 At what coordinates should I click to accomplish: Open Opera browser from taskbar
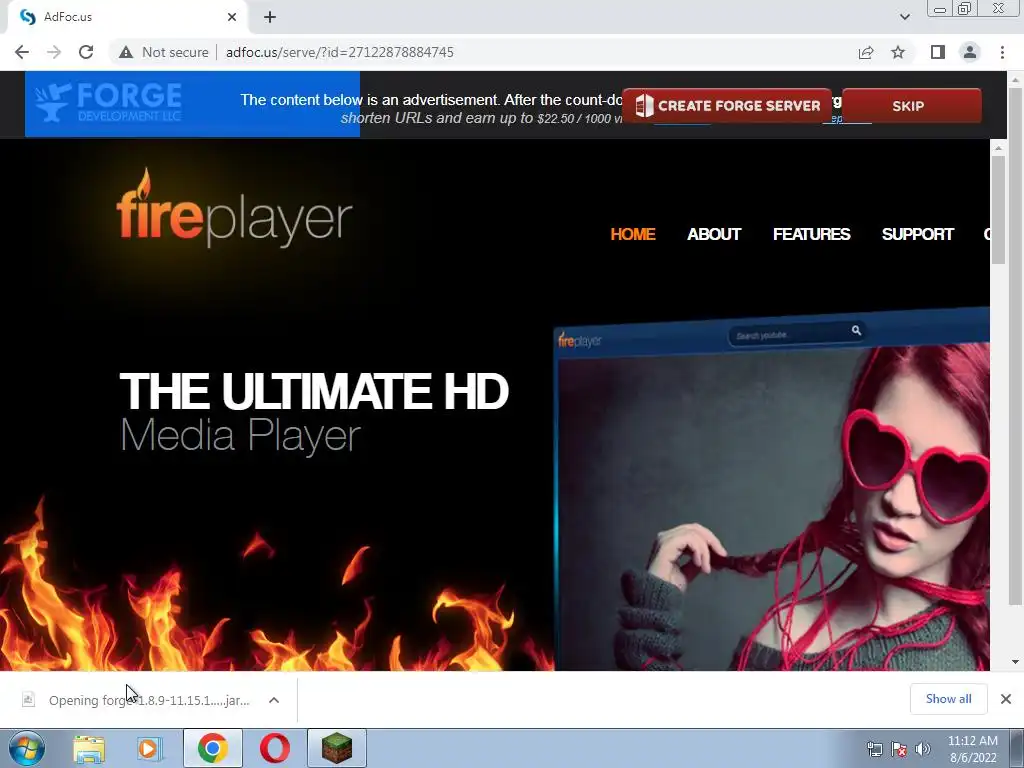tap(274, 748)
